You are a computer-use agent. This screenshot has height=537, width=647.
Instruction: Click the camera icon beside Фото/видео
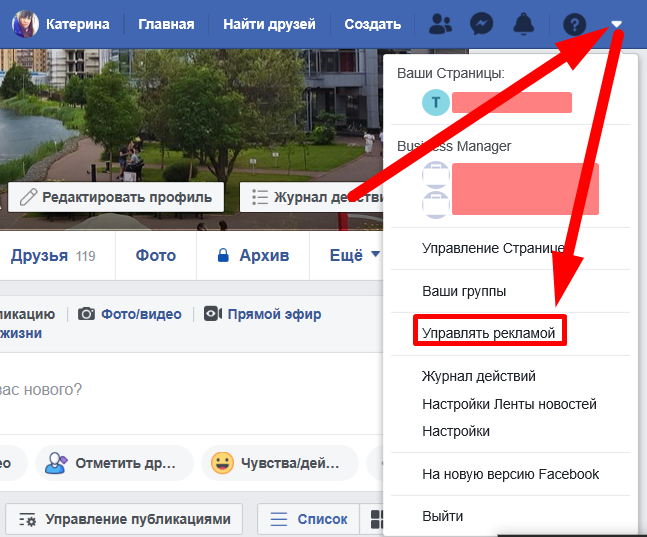pos(86,314)
